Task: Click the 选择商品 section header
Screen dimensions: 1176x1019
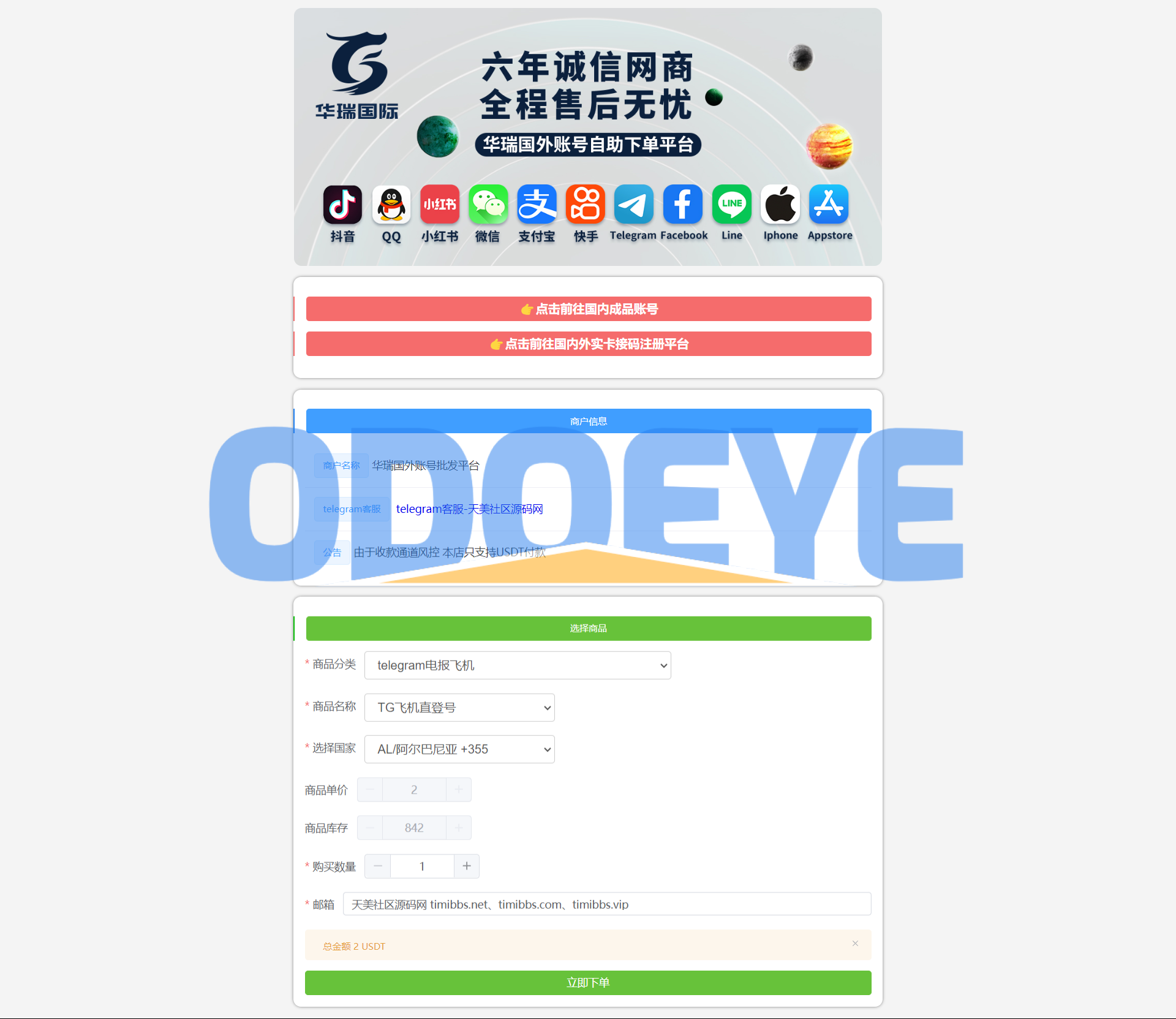Action: [588, 628]
